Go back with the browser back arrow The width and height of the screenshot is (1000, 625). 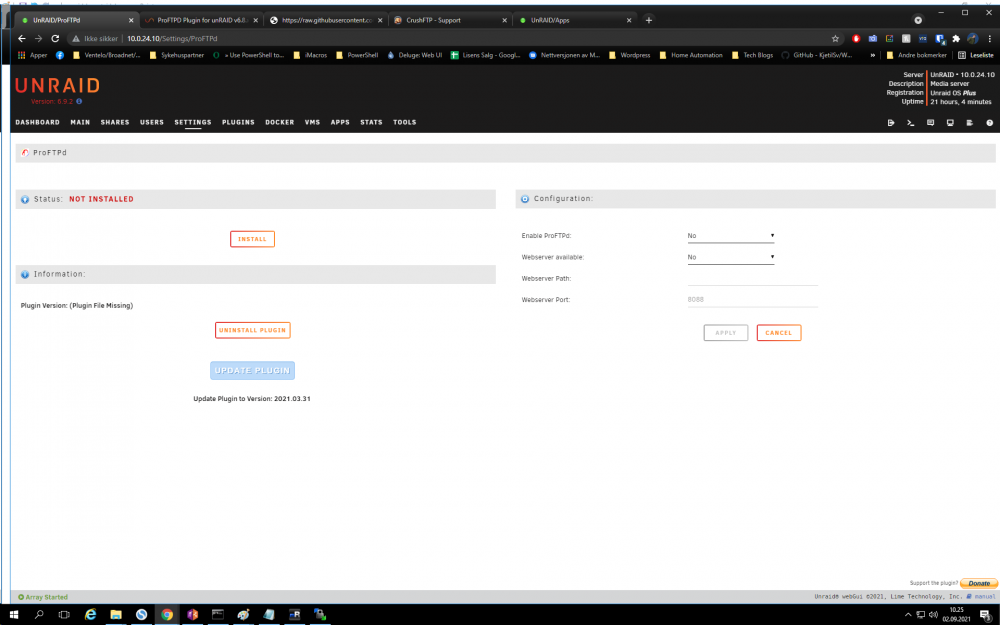[x=22, y=38]
